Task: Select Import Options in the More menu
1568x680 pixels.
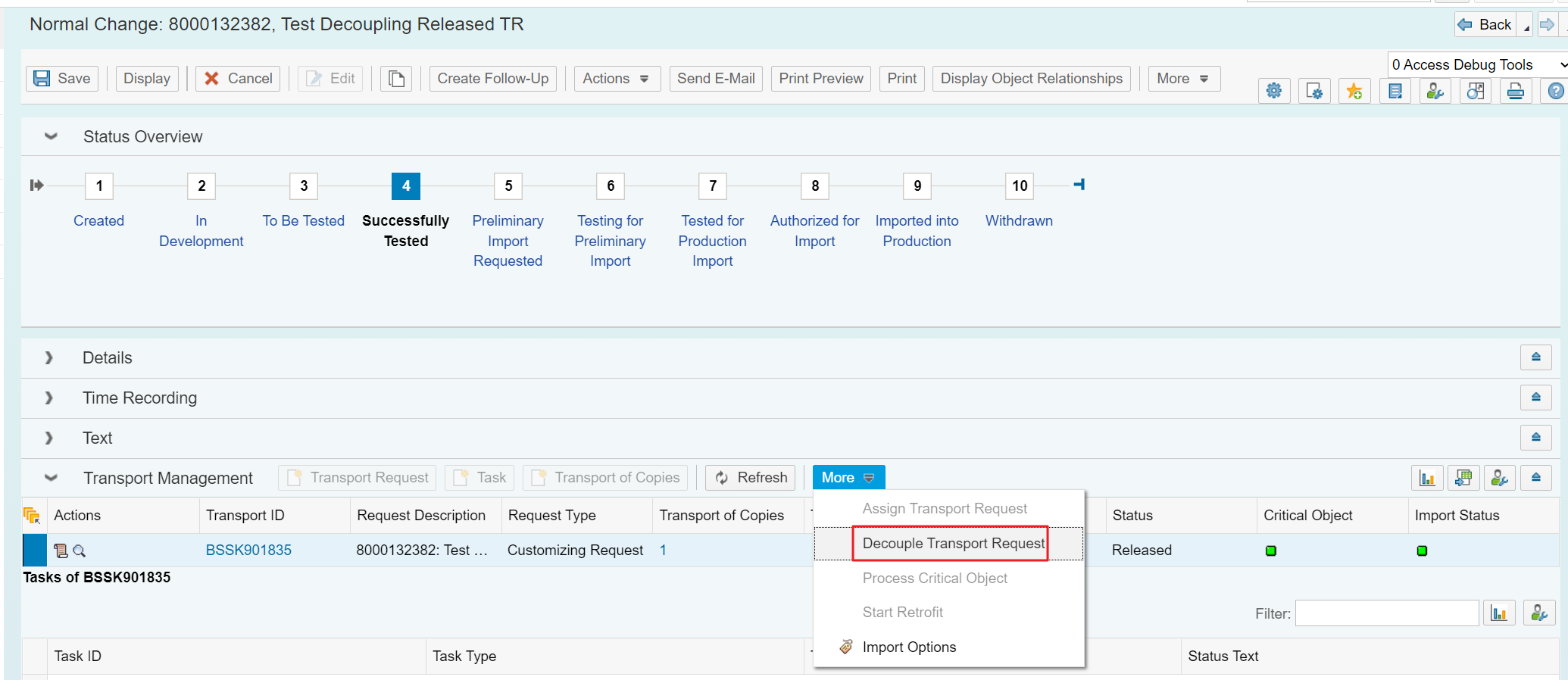Action: (909, 647)
